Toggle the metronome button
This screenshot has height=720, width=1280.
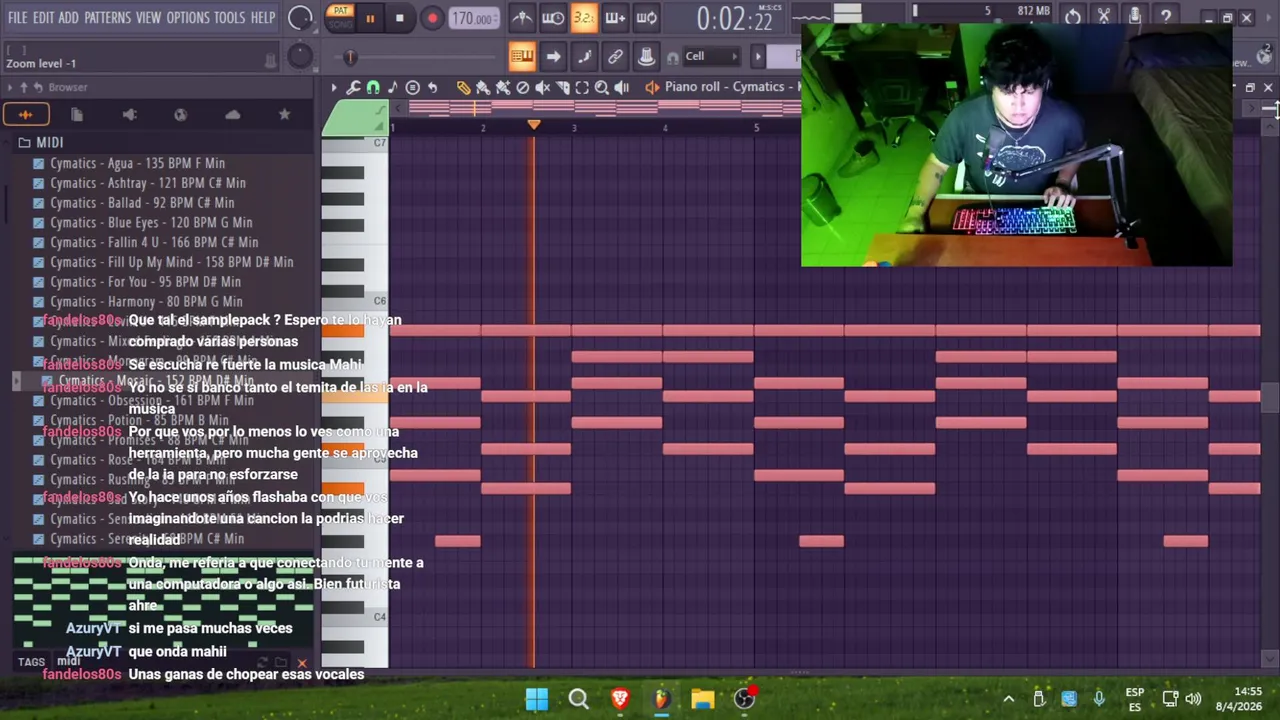click(x=522, y=17)
